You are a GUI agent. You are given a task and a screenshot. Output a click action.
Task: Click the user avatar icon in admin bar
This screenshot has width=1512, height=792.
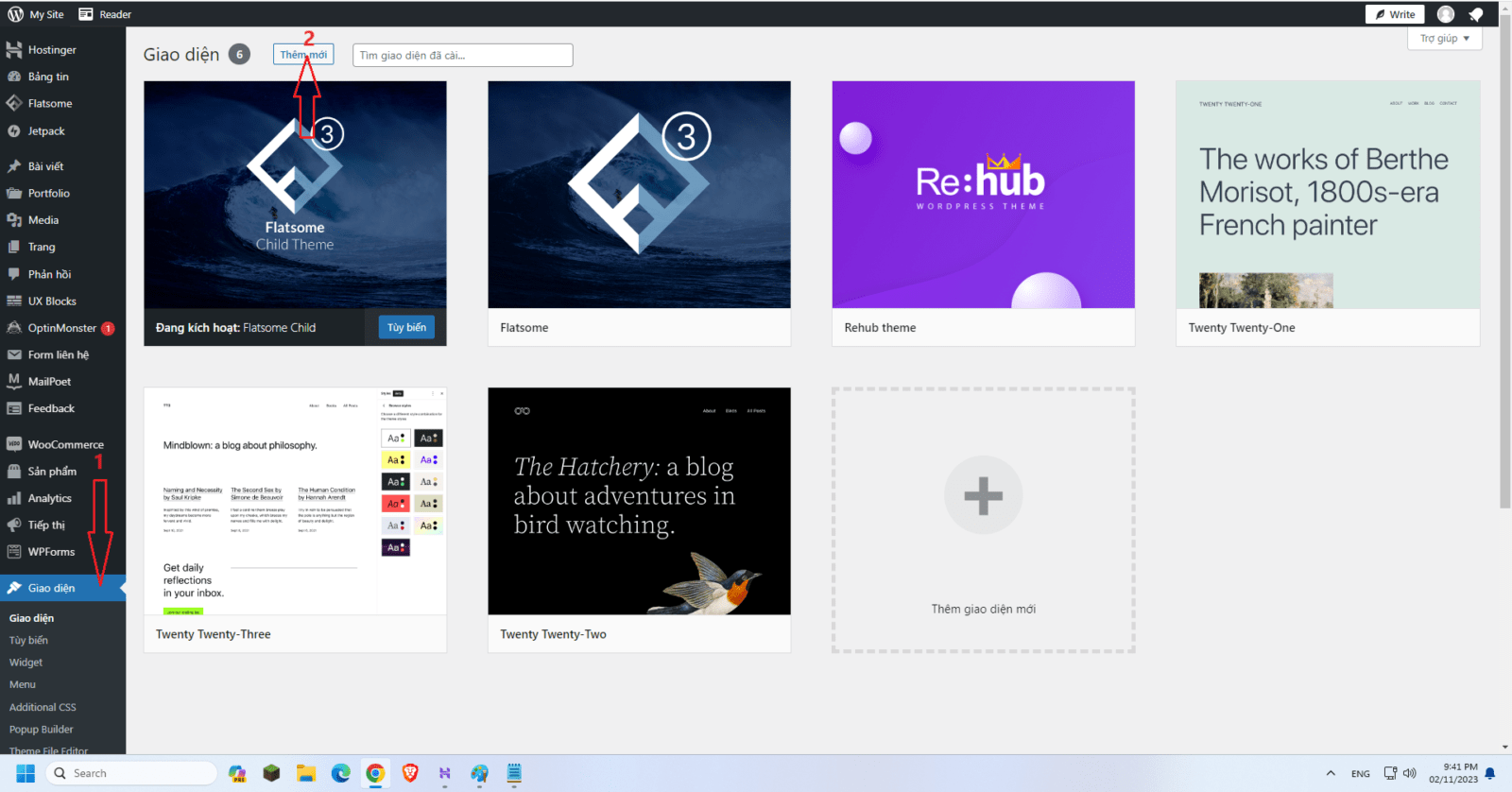coord(1446,14)
